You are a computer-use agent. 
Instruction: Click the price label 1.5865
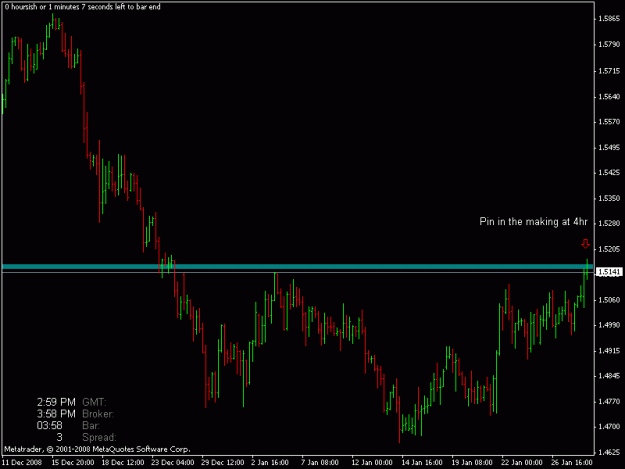click(x=609, y=18)
